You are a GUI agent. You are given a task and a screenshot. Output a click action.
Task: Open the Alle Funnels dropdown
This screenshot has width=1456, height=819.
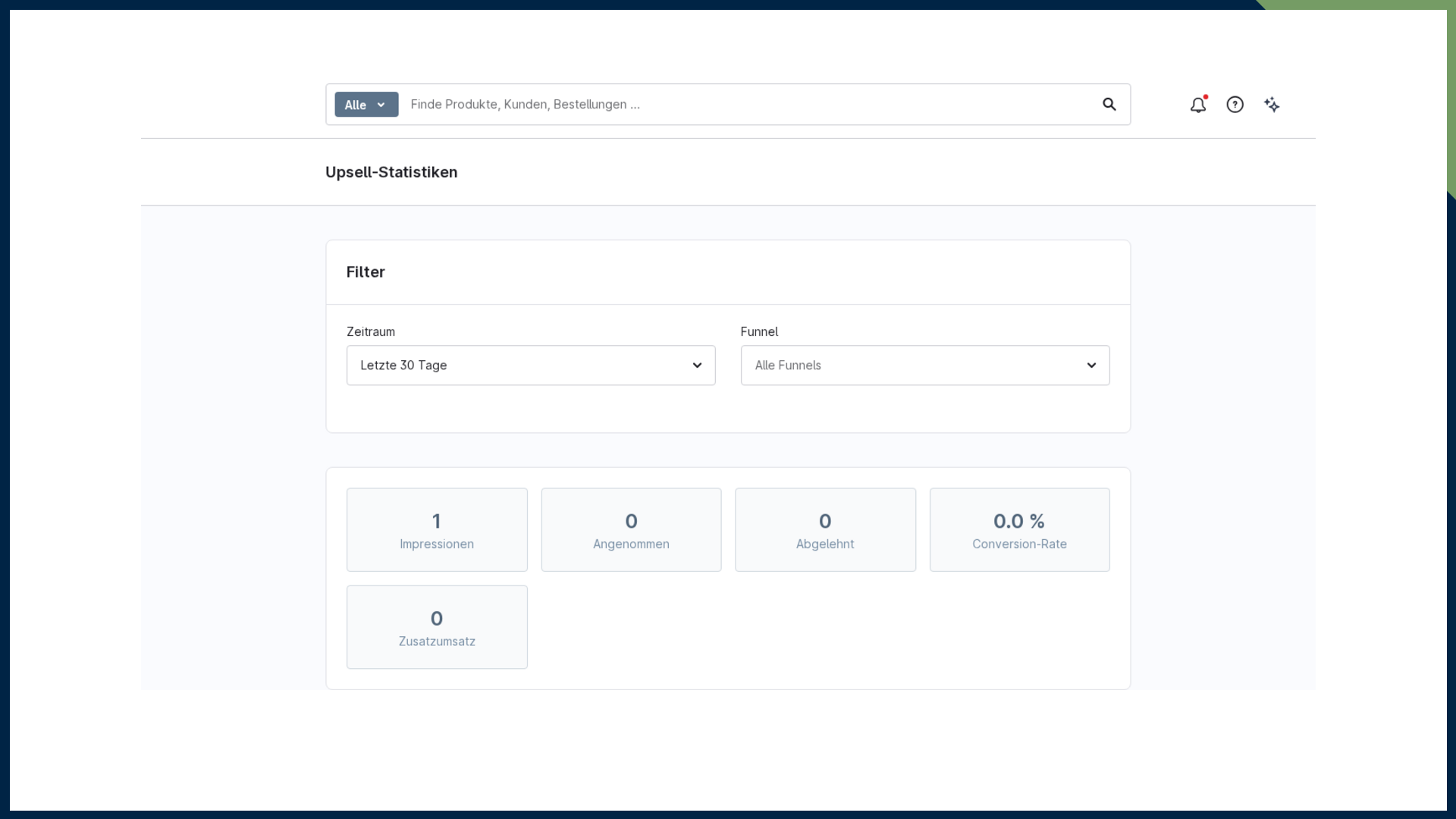[x=925, y=366]
